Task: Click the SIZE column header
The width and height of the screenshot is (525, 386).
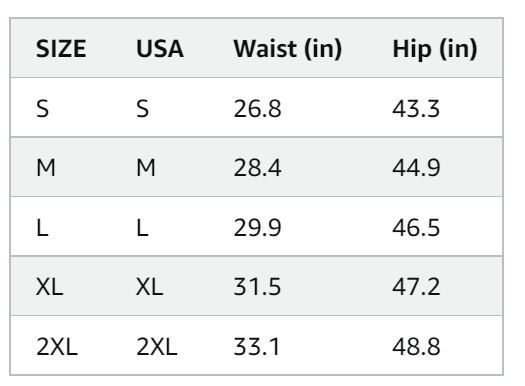Action: click(61, 49)
